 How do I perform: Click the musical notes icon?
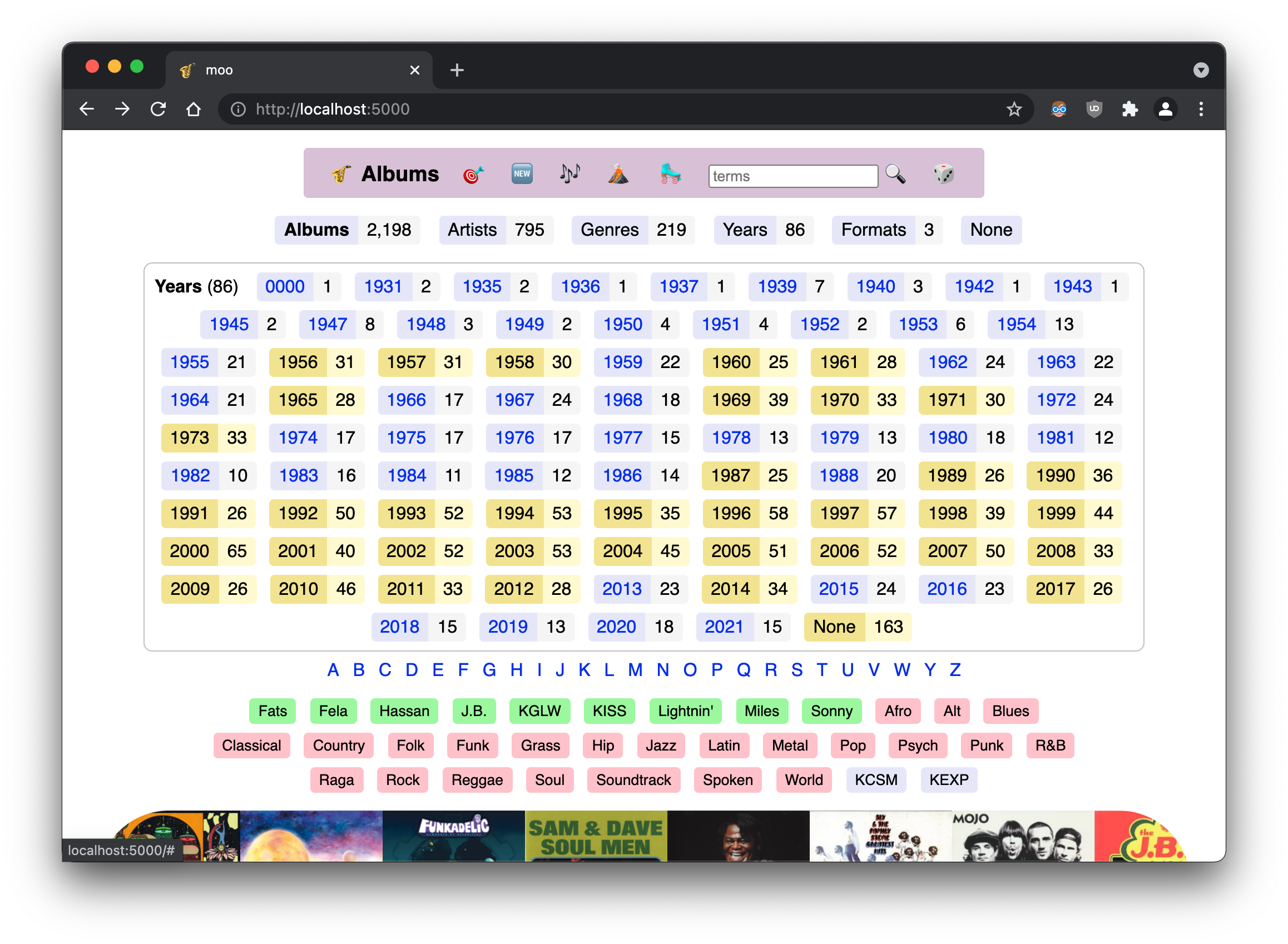tap(569, 173)
